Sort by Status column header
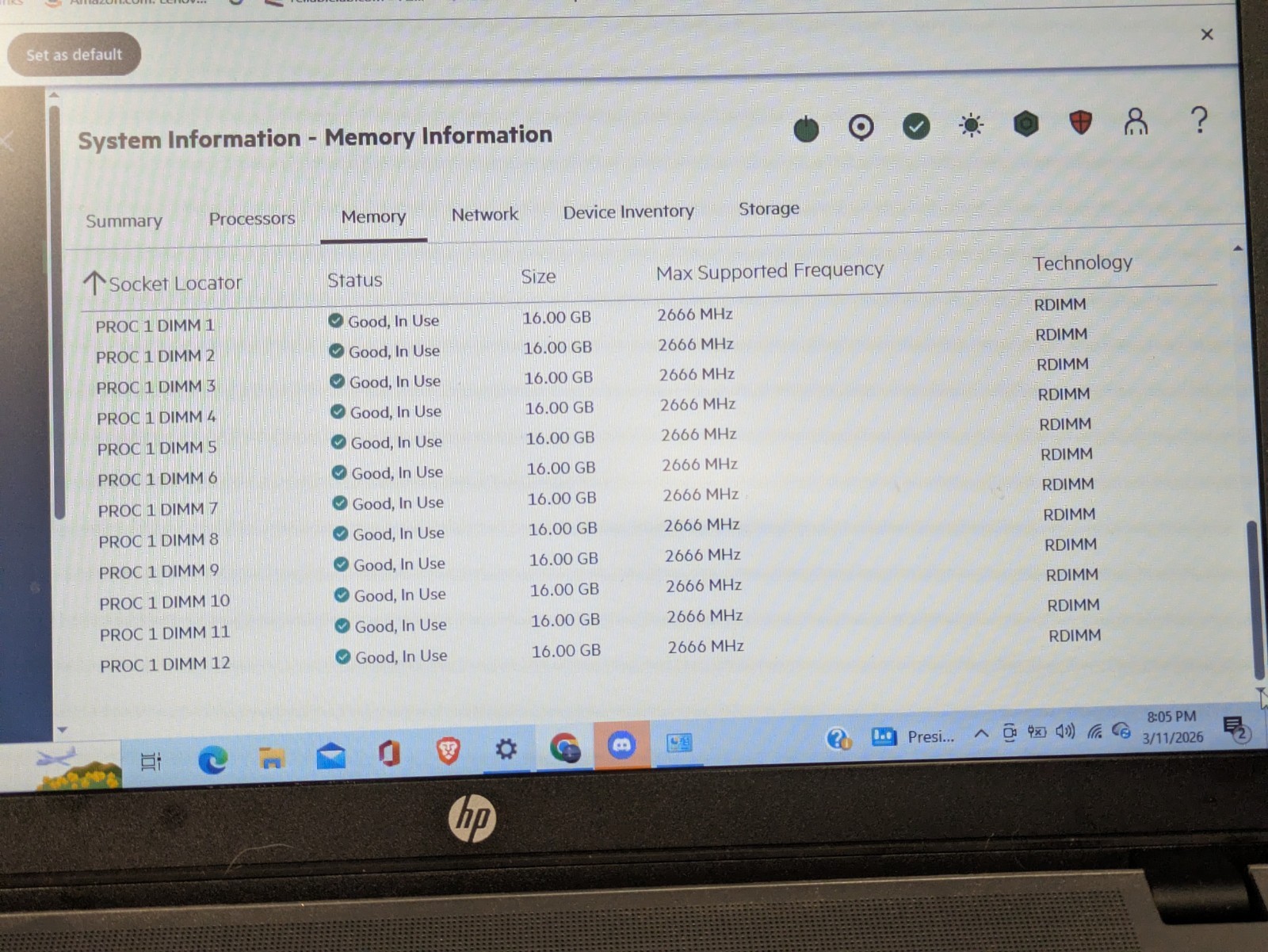The width and height of the screenshot is (1268, 952). [354, 281]
